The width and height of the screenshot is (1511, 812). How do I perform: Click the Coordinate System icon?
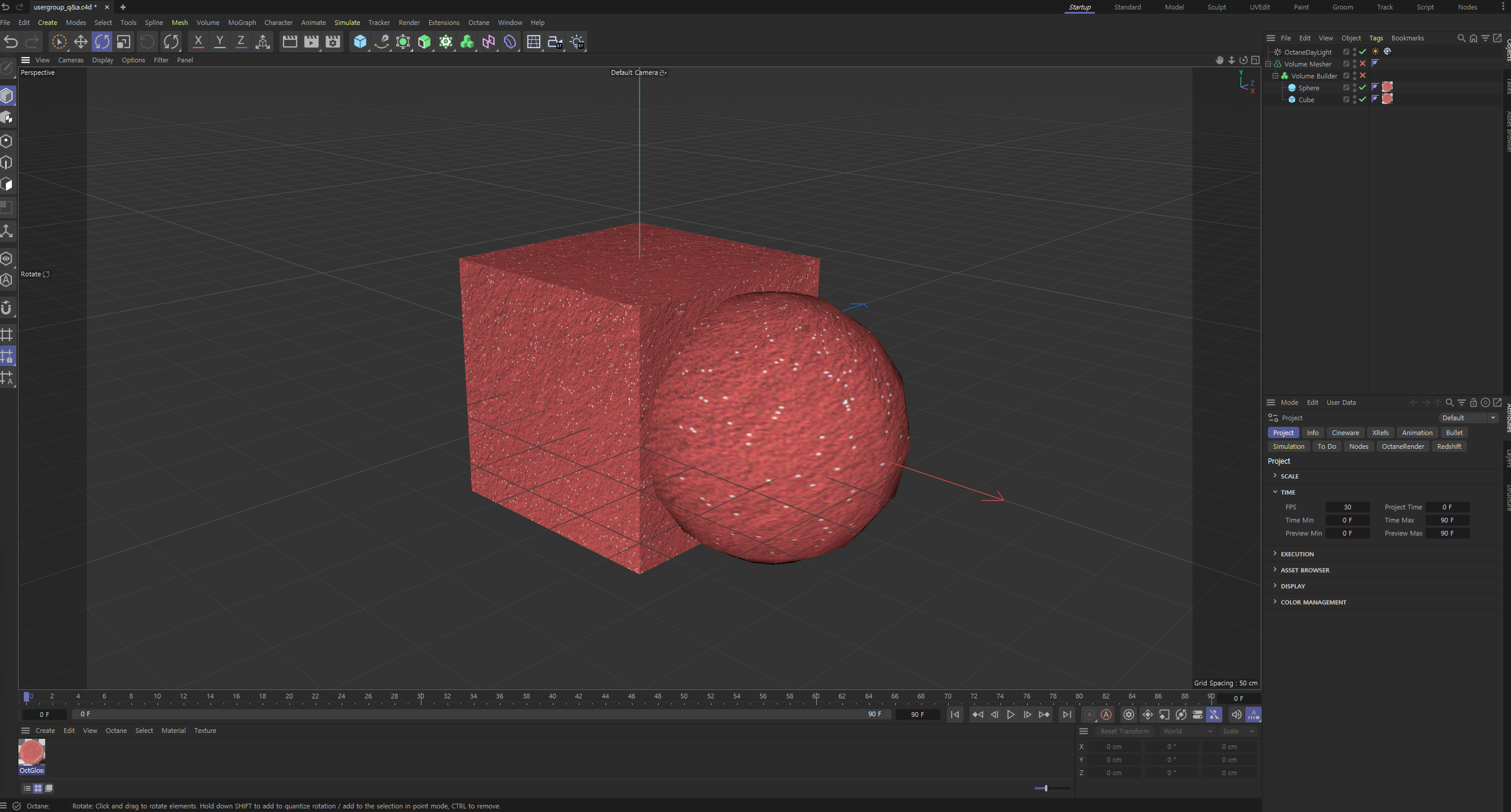click(263, 42)
